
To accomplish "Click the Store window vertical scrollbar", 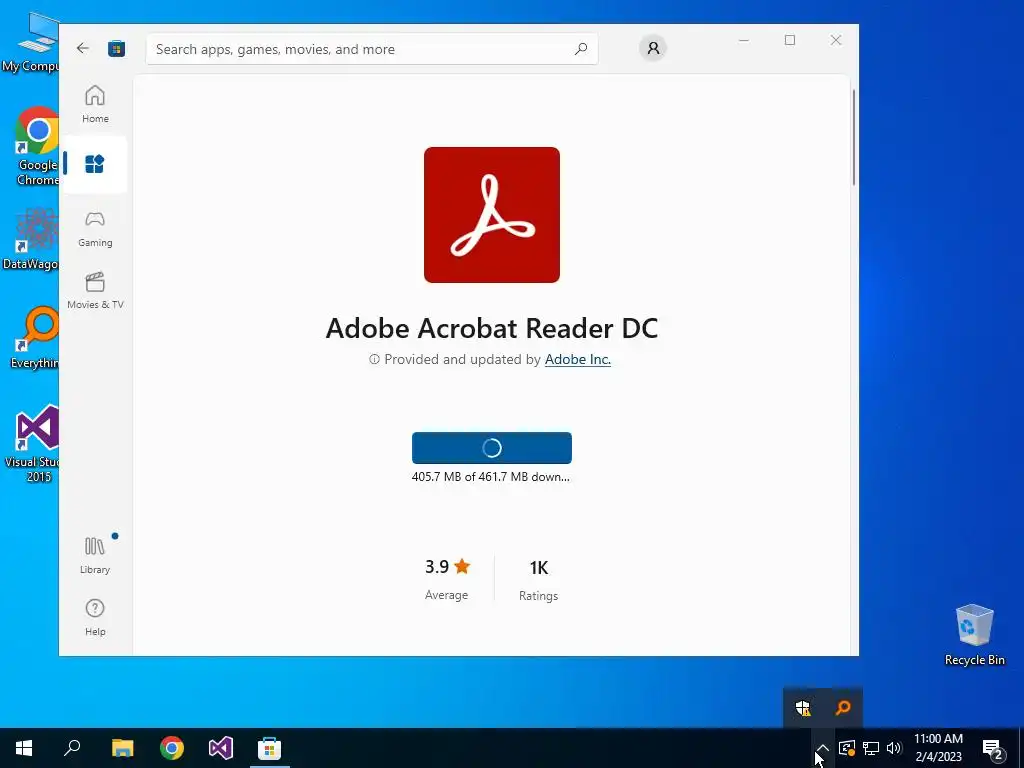I will [854, 137].
